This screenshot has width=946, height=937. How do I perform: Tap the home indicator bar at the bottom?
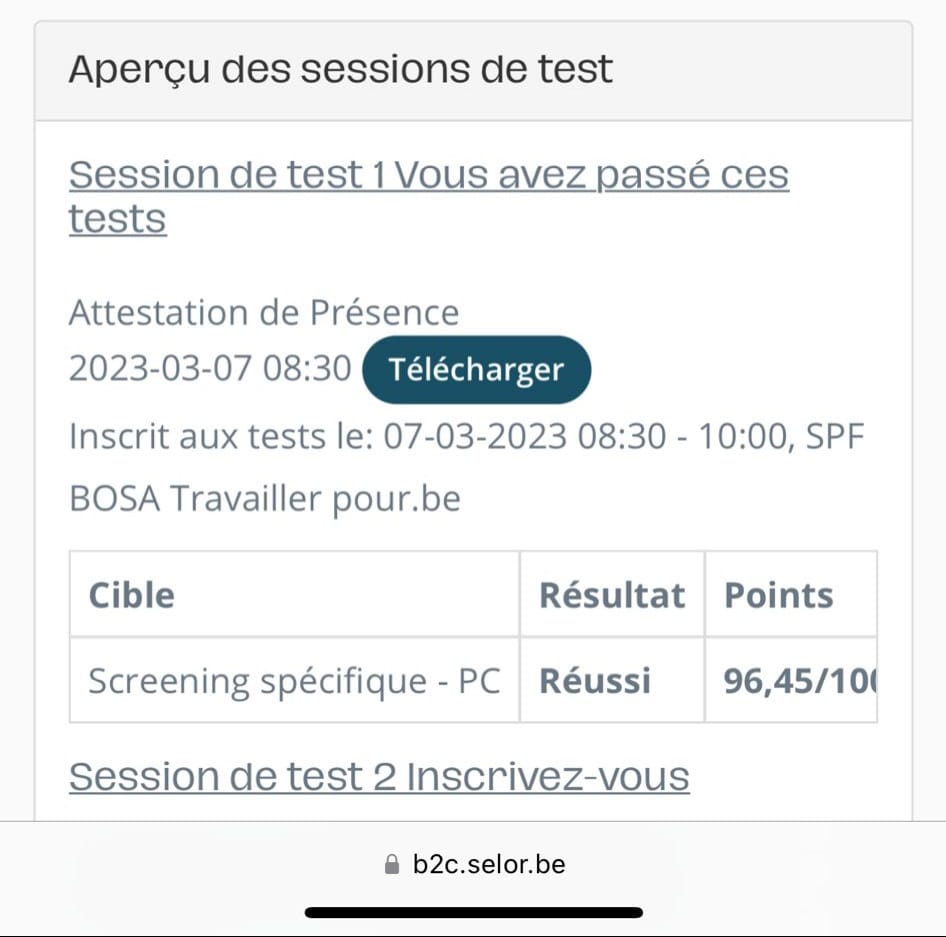[473, 912]
